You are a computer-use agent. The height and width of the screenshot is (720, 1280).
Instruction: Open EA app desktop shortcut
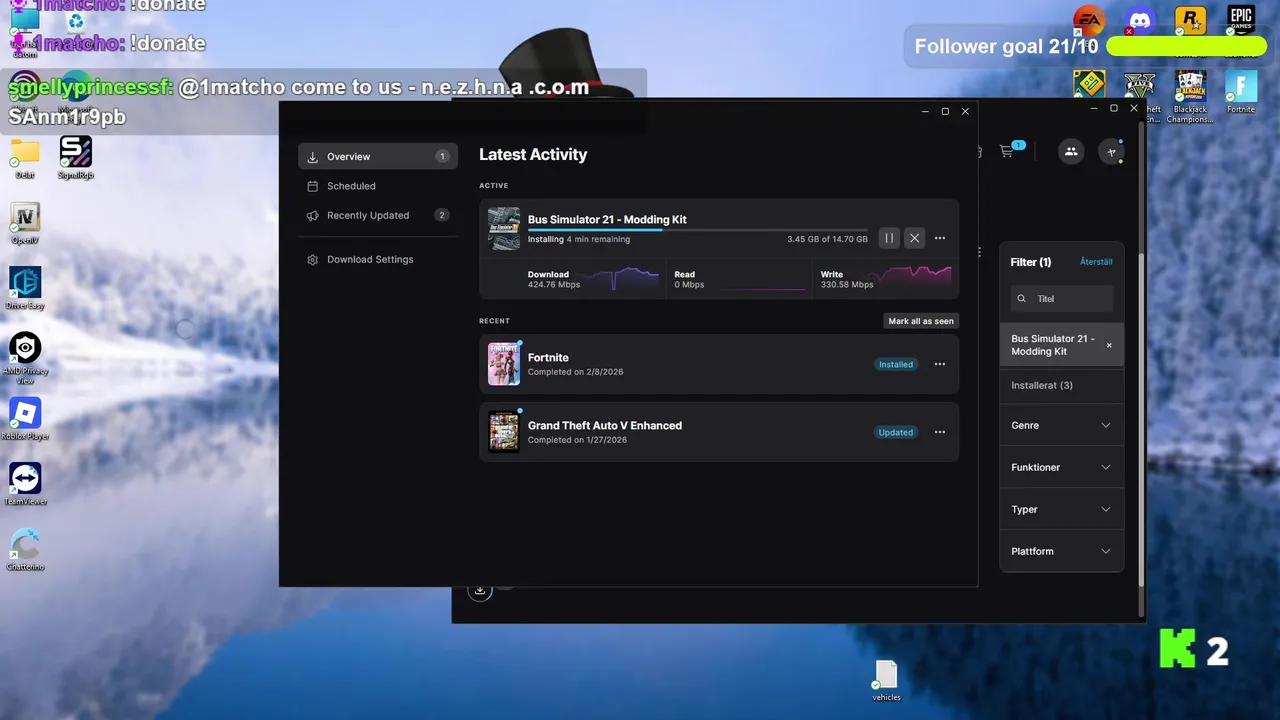point(1088,22)
